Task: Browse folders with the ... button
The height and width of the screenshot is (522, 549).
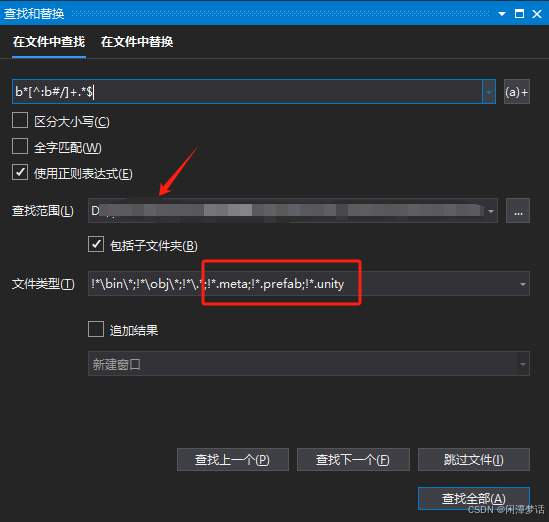Action: 518,211
